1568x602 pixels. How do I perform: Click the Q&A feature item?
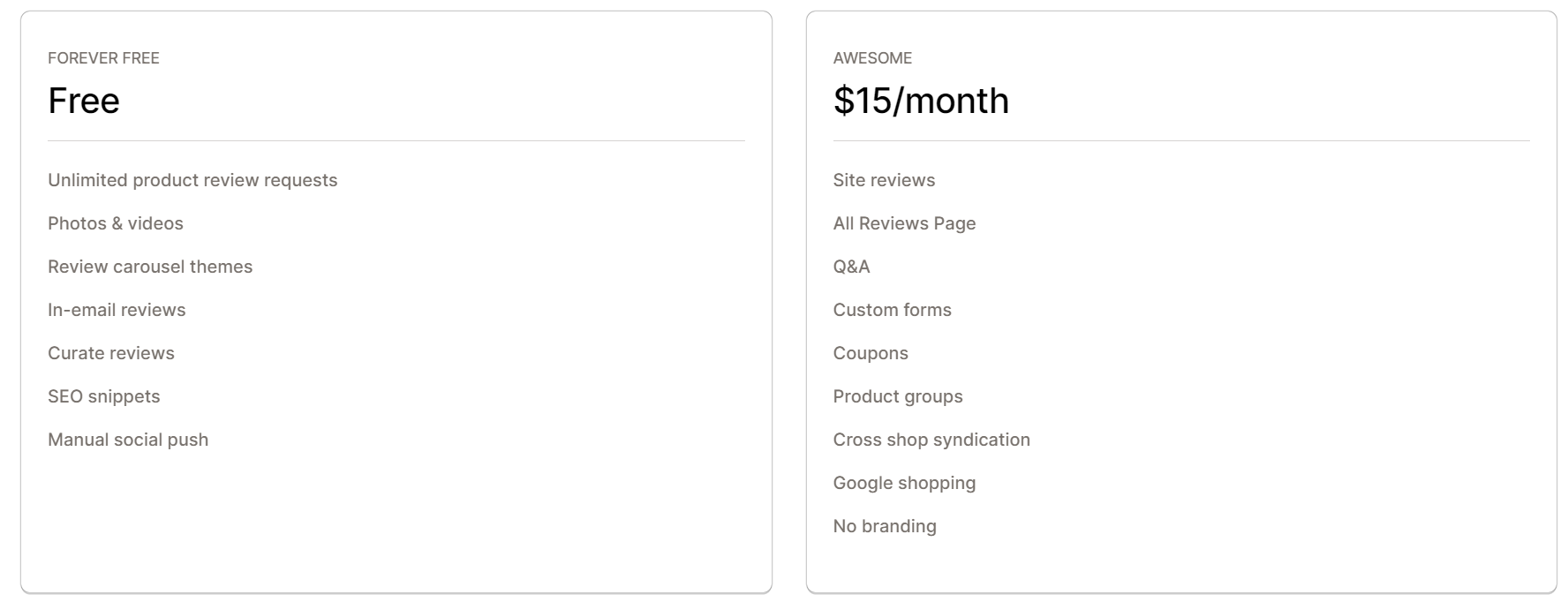tap(851, 267)
